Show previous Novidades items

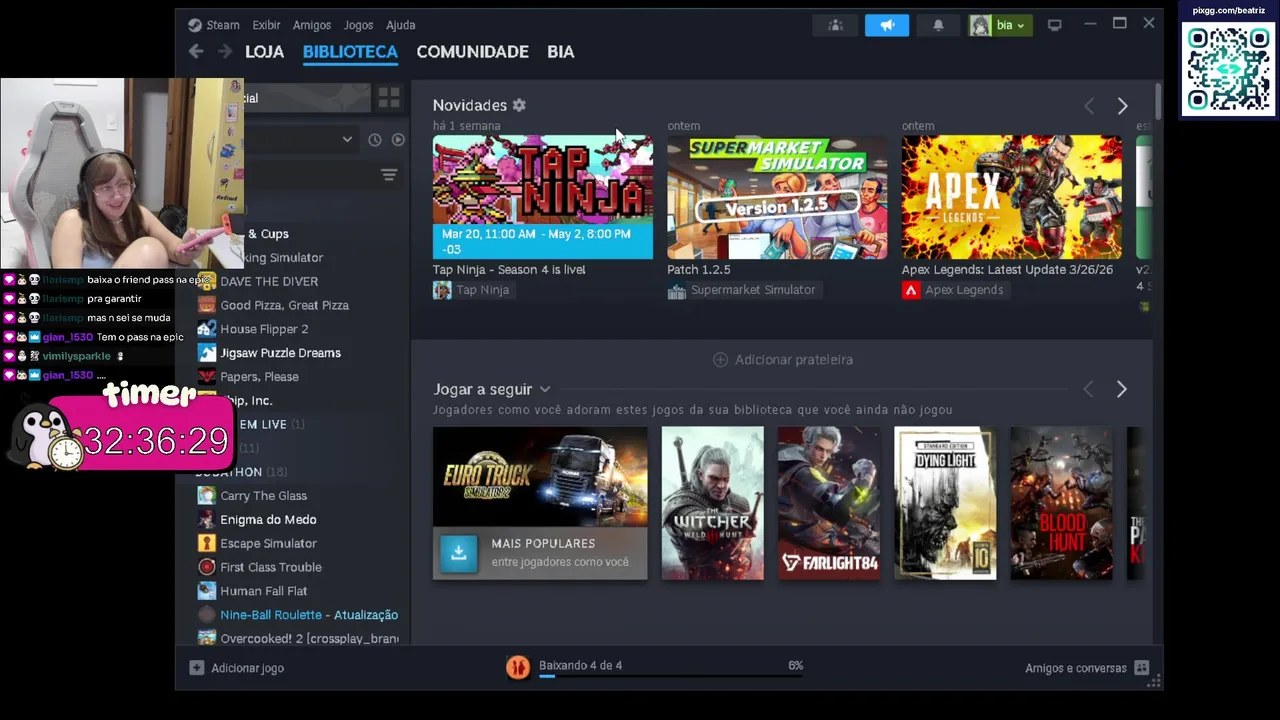(x=1089, y=106)
